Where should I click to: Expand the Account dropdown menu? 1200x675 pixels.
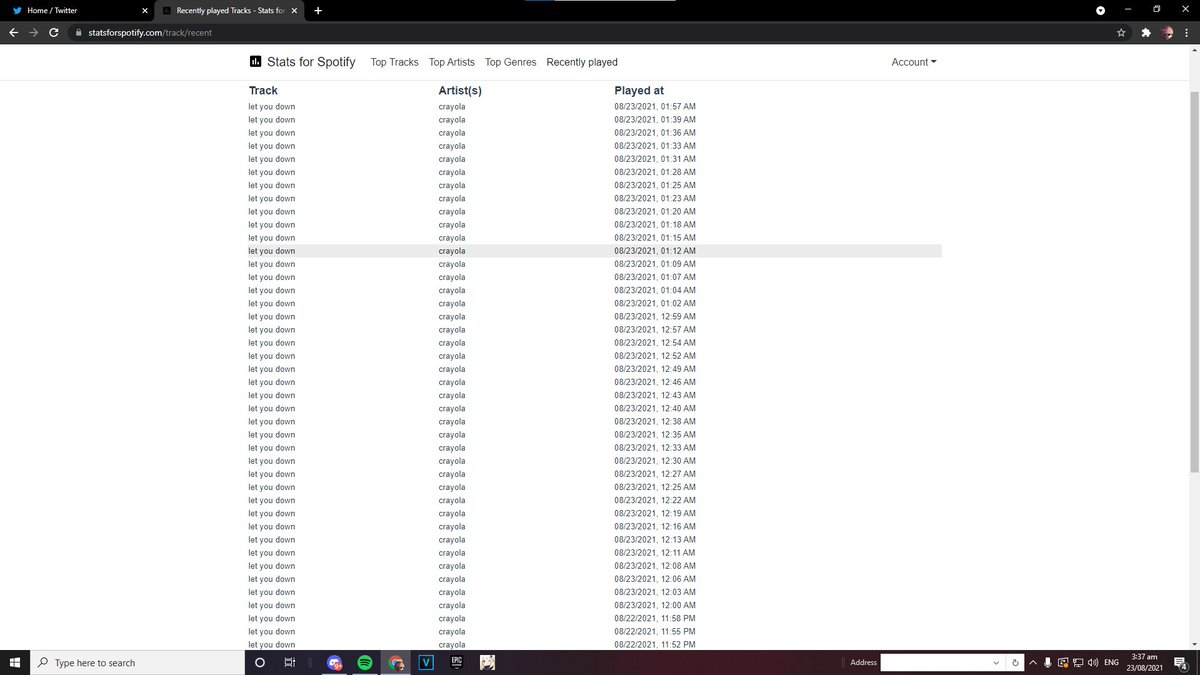[913, 62]
